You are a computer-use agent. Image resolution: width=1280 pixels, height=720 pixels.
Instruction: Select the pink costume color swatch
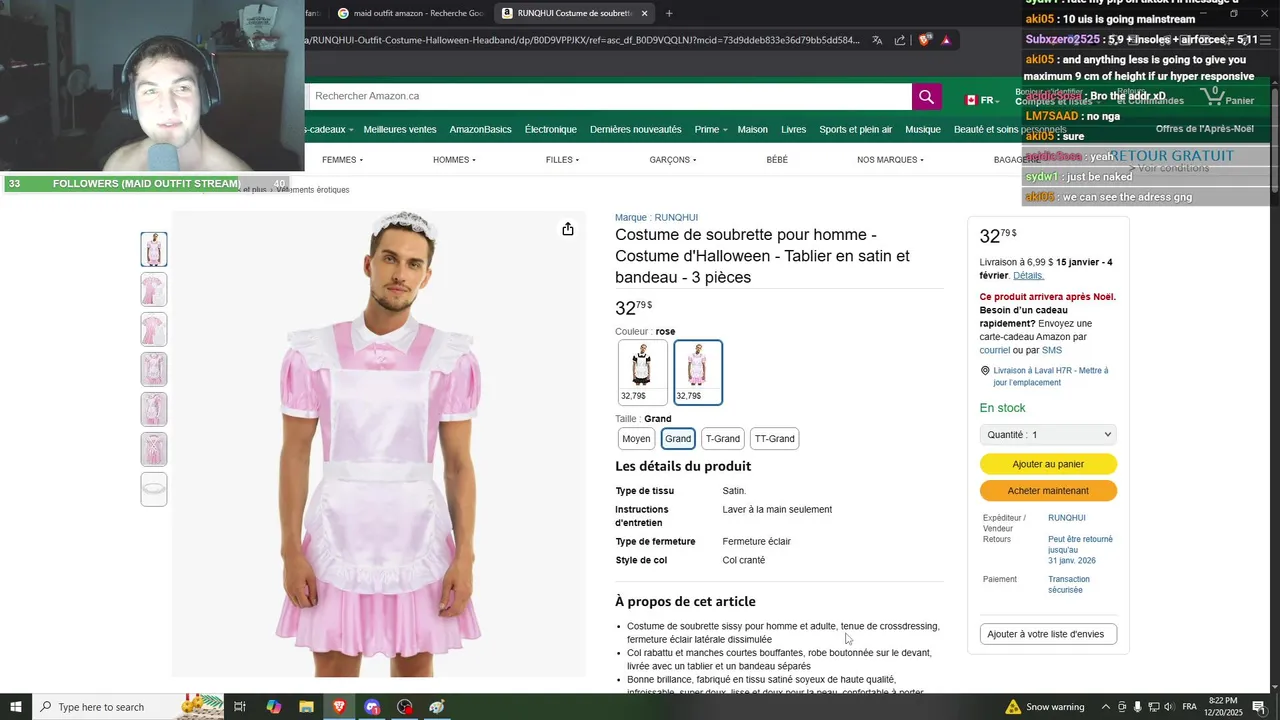(x=698, y=372)
